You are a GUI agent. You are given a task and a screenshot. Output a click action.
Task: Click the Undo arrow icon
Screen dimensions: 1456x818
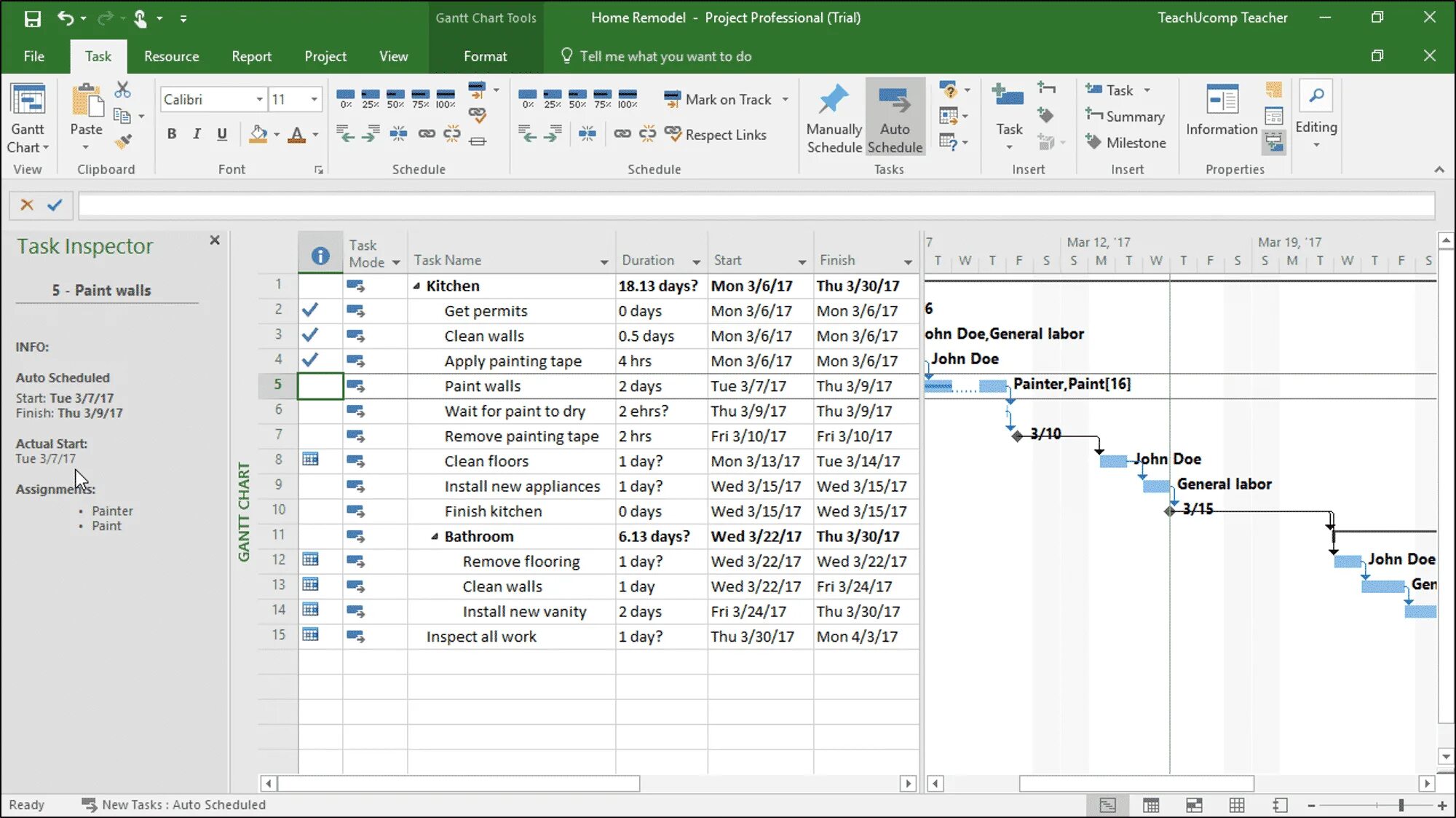(66, 18)
